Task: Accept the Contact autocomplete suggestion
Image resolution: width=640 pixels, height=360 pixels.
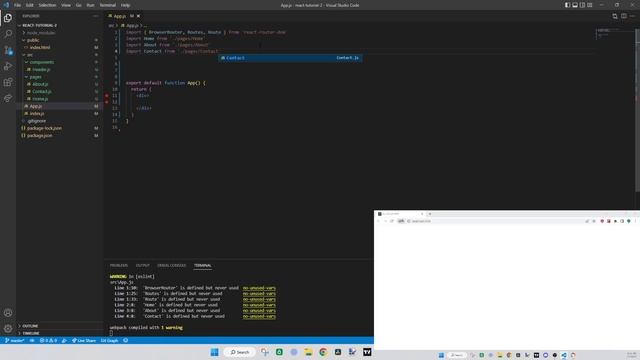Action: 290,58
